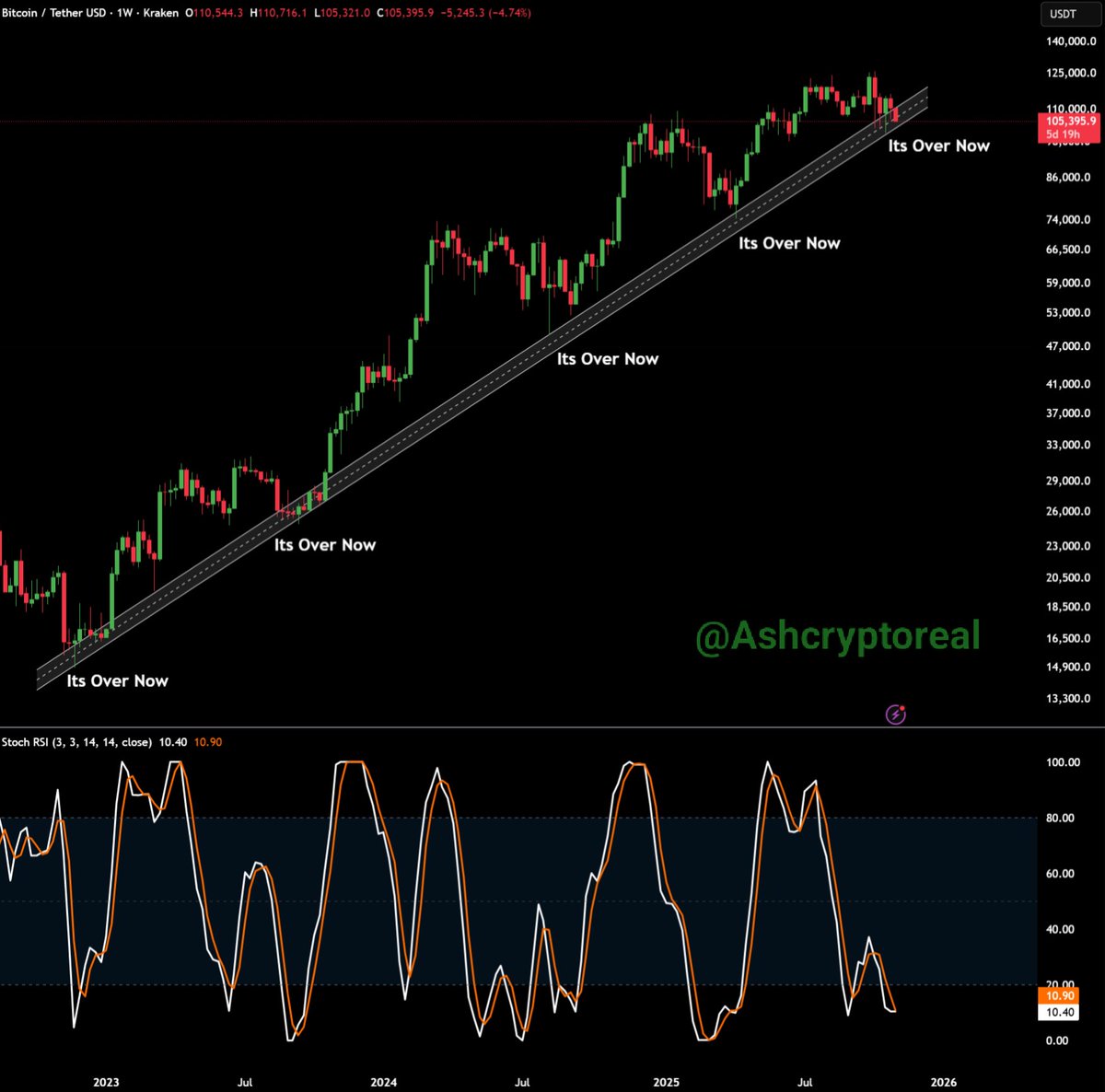Click the 5d 19h candle countdown label
This screenshot has width=1105, height=1092.
(1064, 134)
